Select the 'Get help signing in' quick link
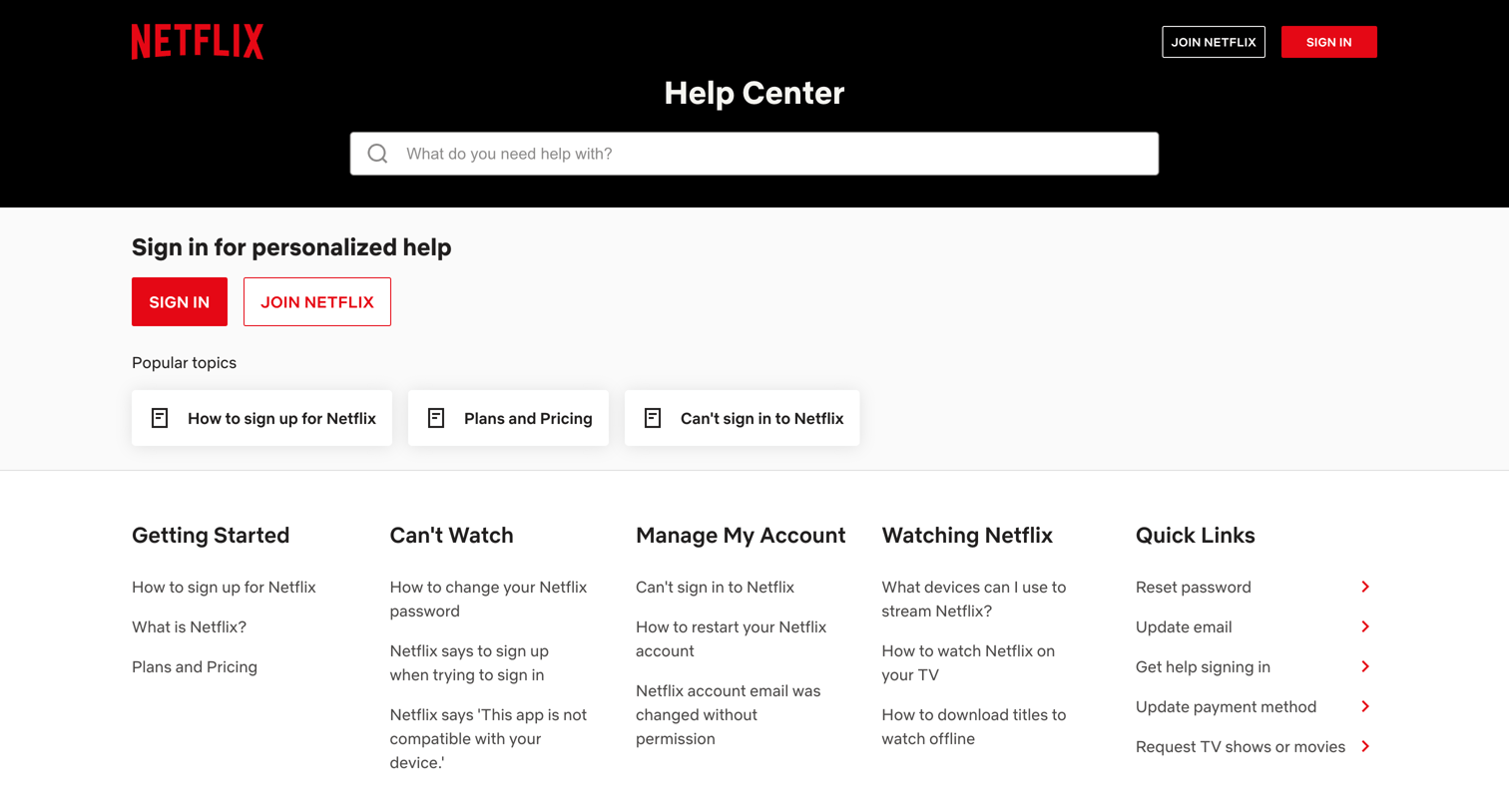This screenshot has height=812, width=1509. [x=1203, y=666]
